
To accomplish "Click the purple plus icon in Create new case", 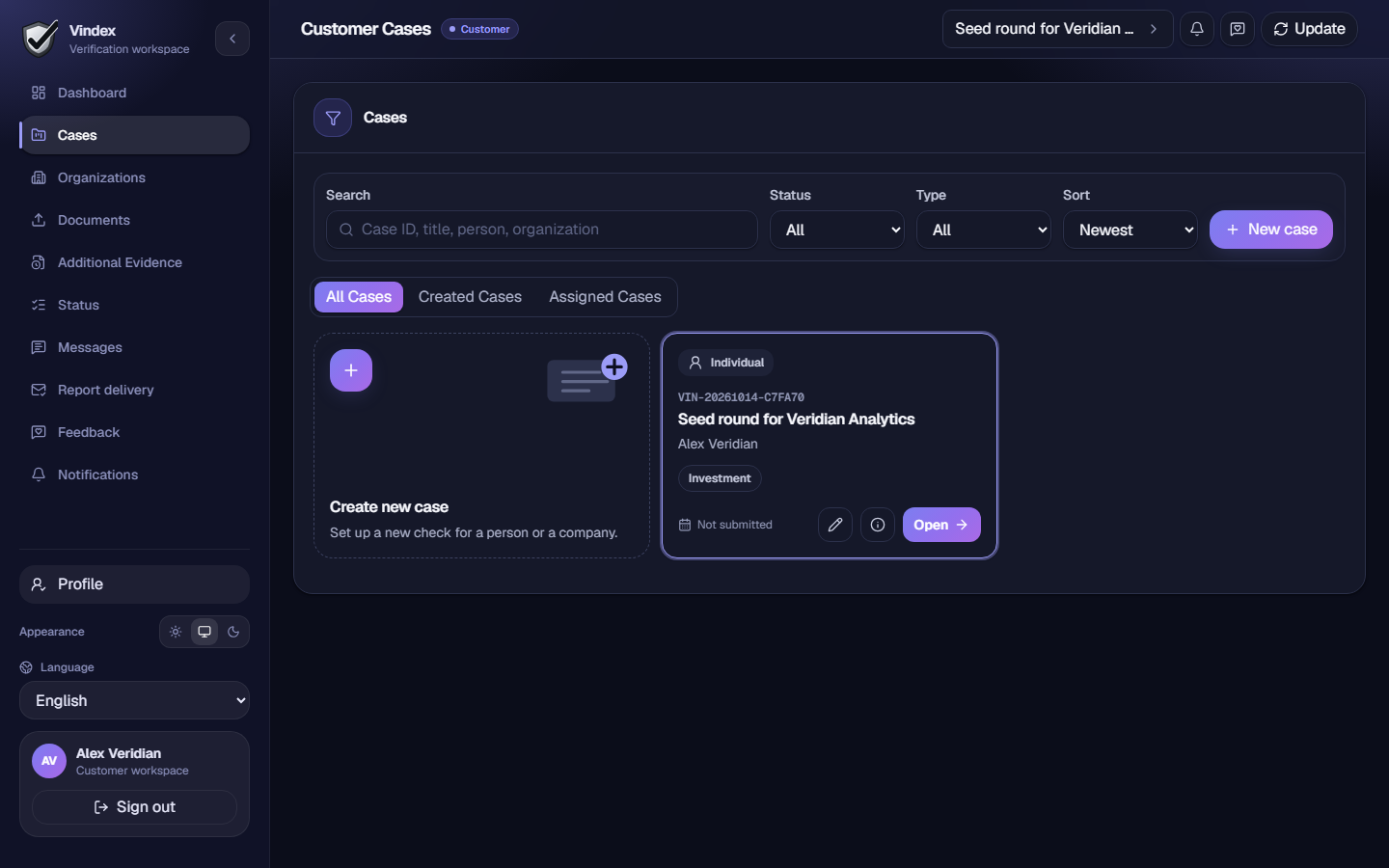I will click(351, 370).
